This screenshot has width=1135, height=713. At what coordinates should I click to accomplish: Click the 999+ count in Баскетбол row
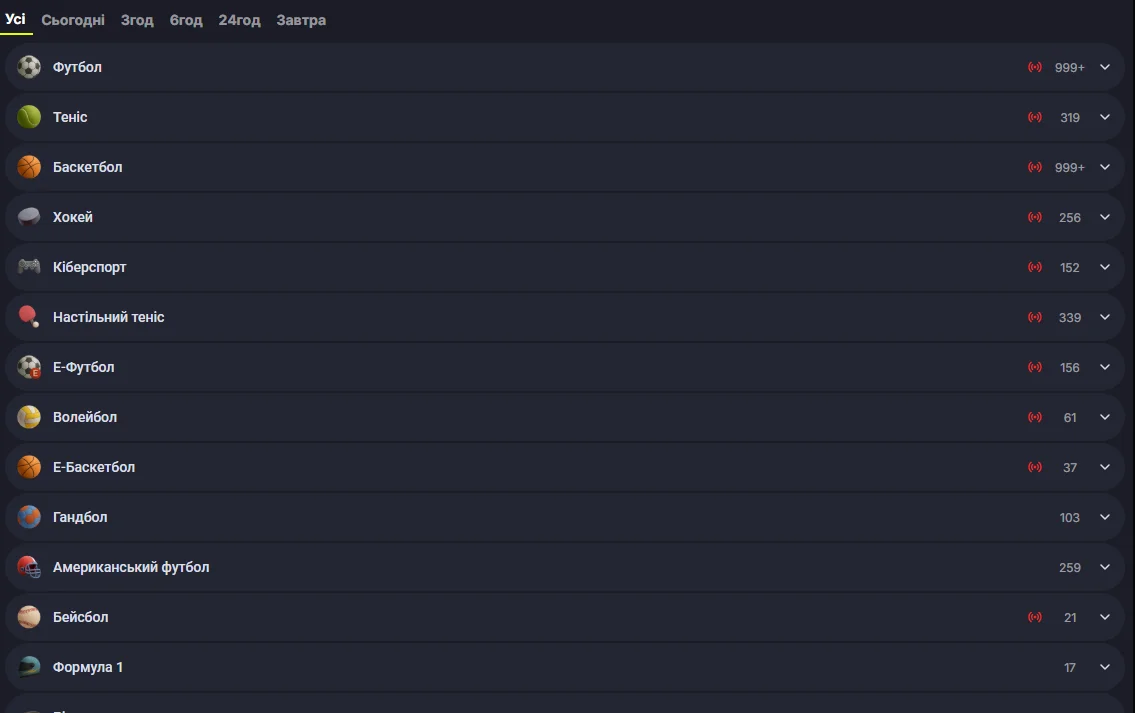click(x=1070, y=168)
